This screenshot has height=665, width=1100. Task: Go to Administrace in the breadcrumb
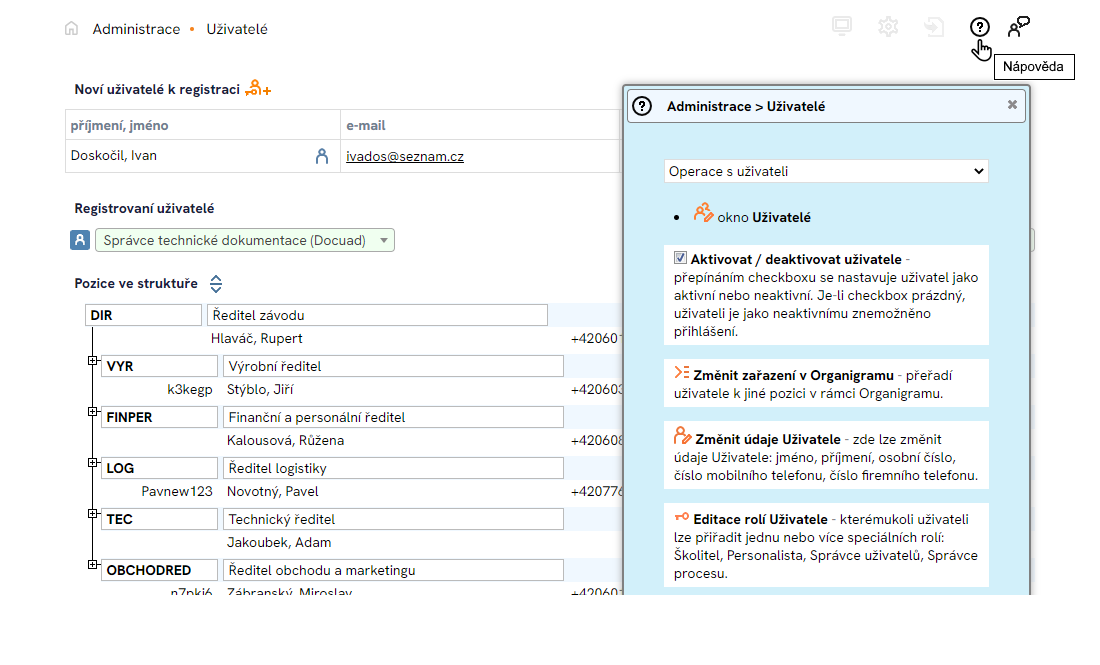[x=136, y=29]
